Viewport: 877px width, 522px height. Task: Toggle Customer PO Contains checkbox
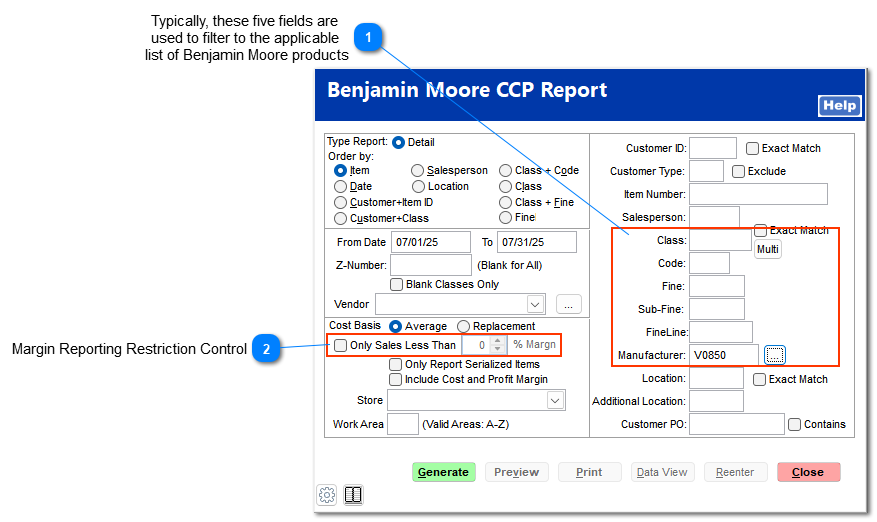(794, 424)
